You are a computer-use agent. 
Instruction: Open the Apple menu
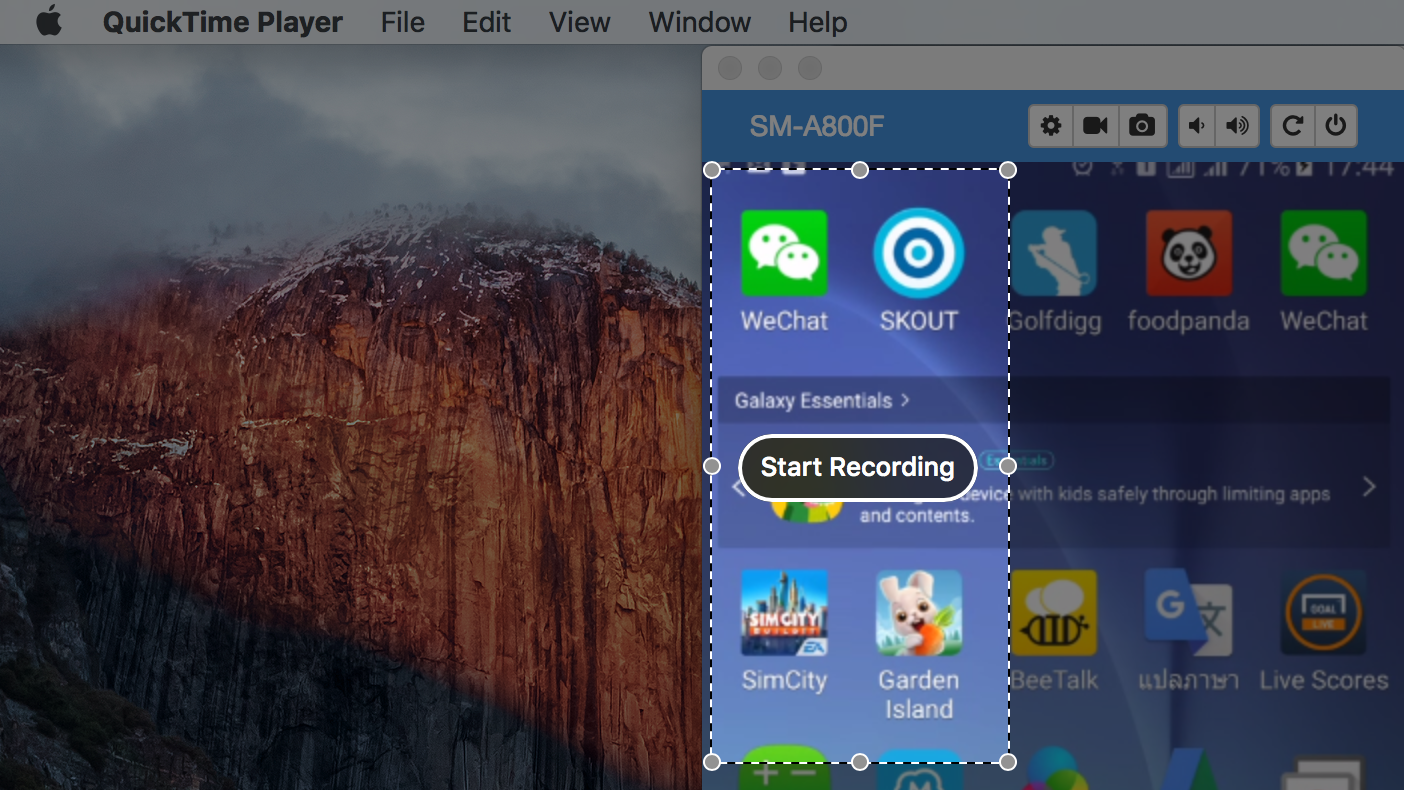click(49, 21)
